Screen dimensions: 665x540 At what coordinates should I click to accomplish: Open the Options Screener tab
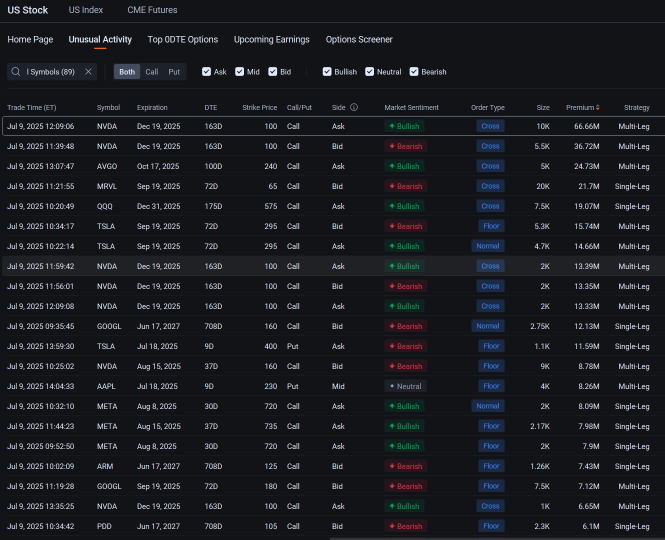click(x=359, y=39)
